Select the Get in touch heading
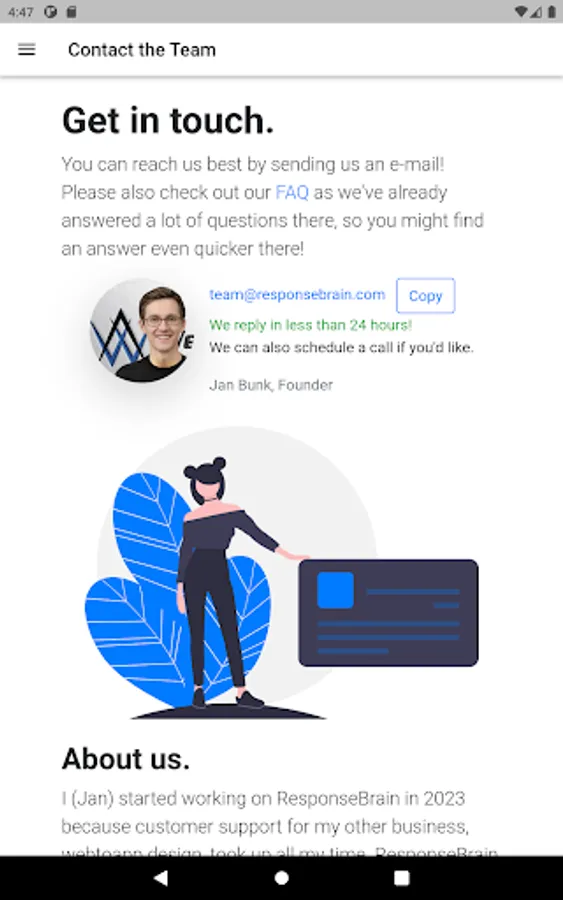Image resolution: width=563 pixels, height=900 pixels. [168, 121]
